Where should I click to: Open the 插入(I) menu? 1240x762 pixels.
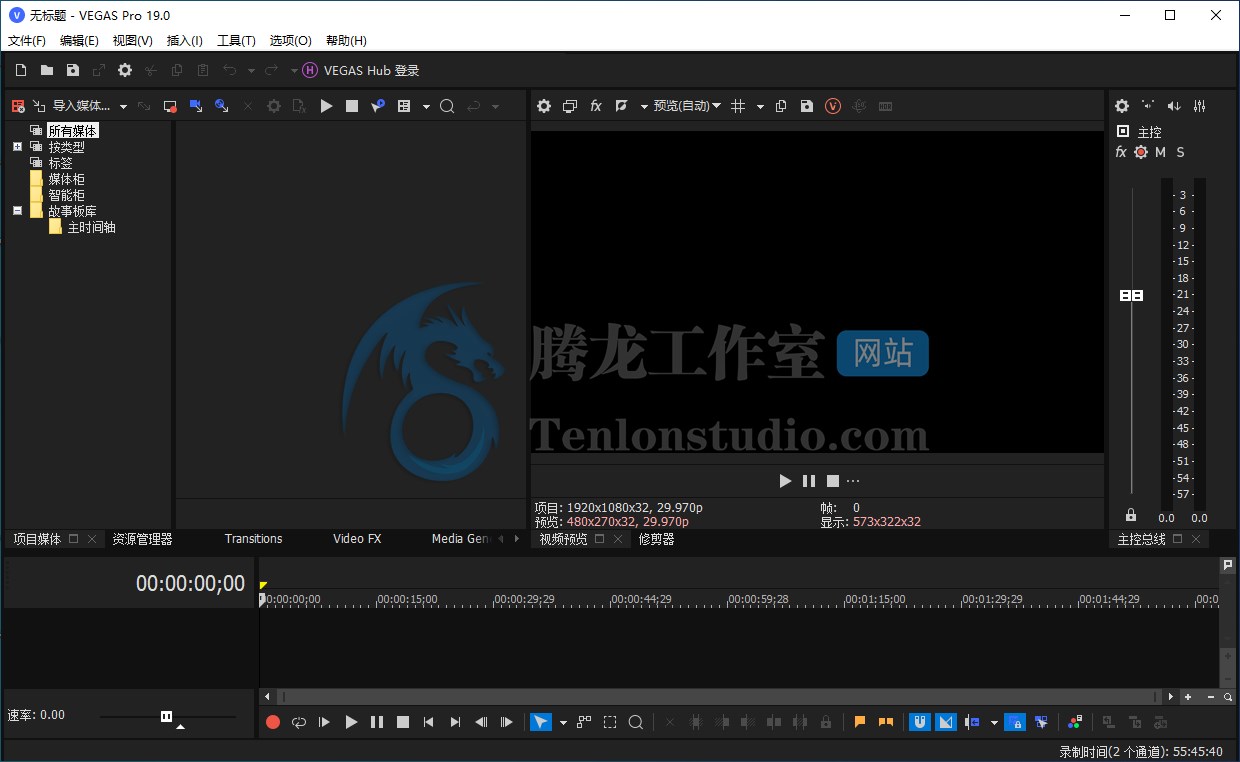coord(184,41)
